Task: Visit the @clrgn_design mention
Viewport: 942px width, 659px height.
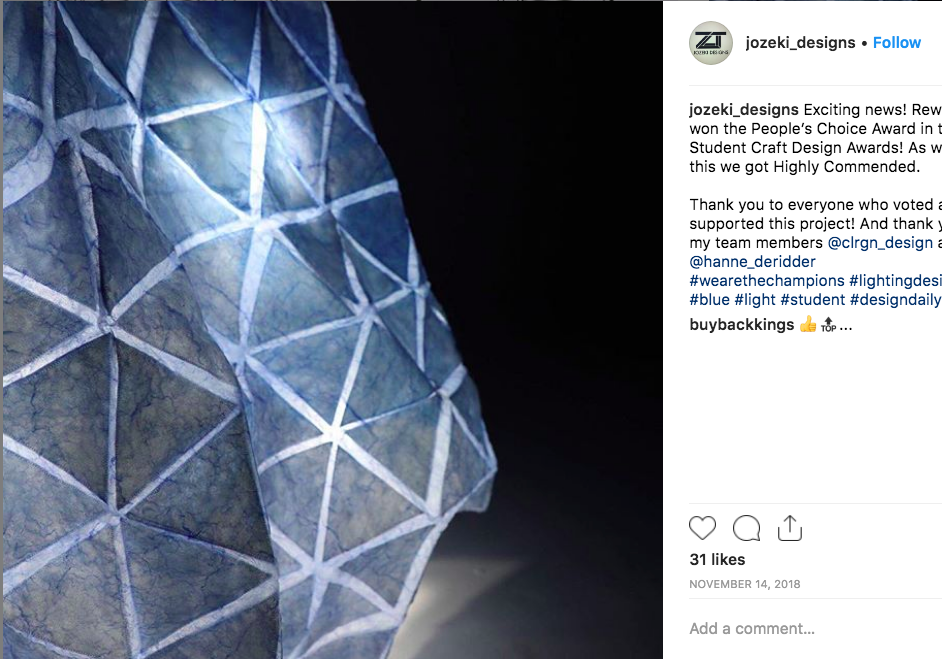Action: tap(880, 243)
